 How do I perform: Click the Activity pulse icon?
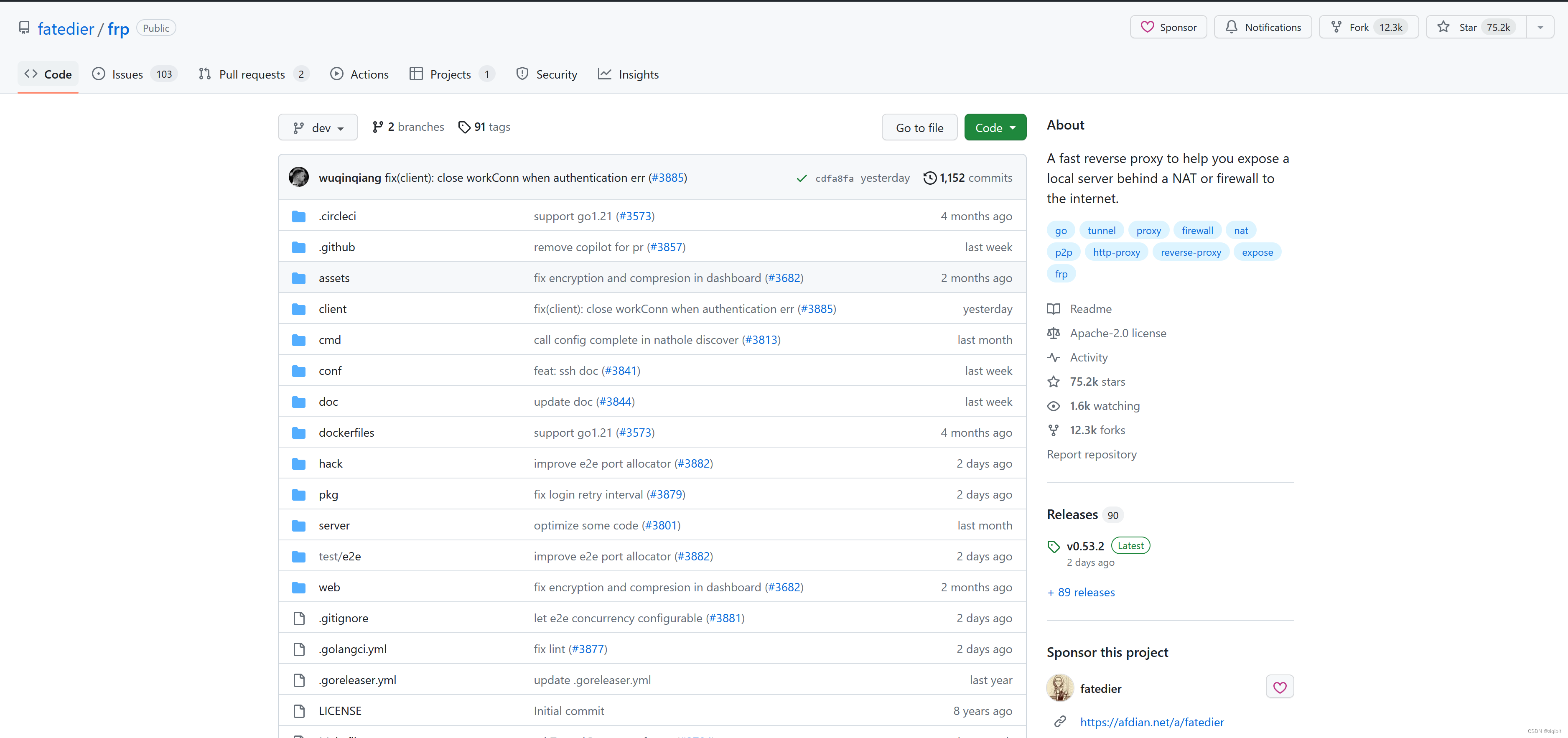tap(1053, 357)
